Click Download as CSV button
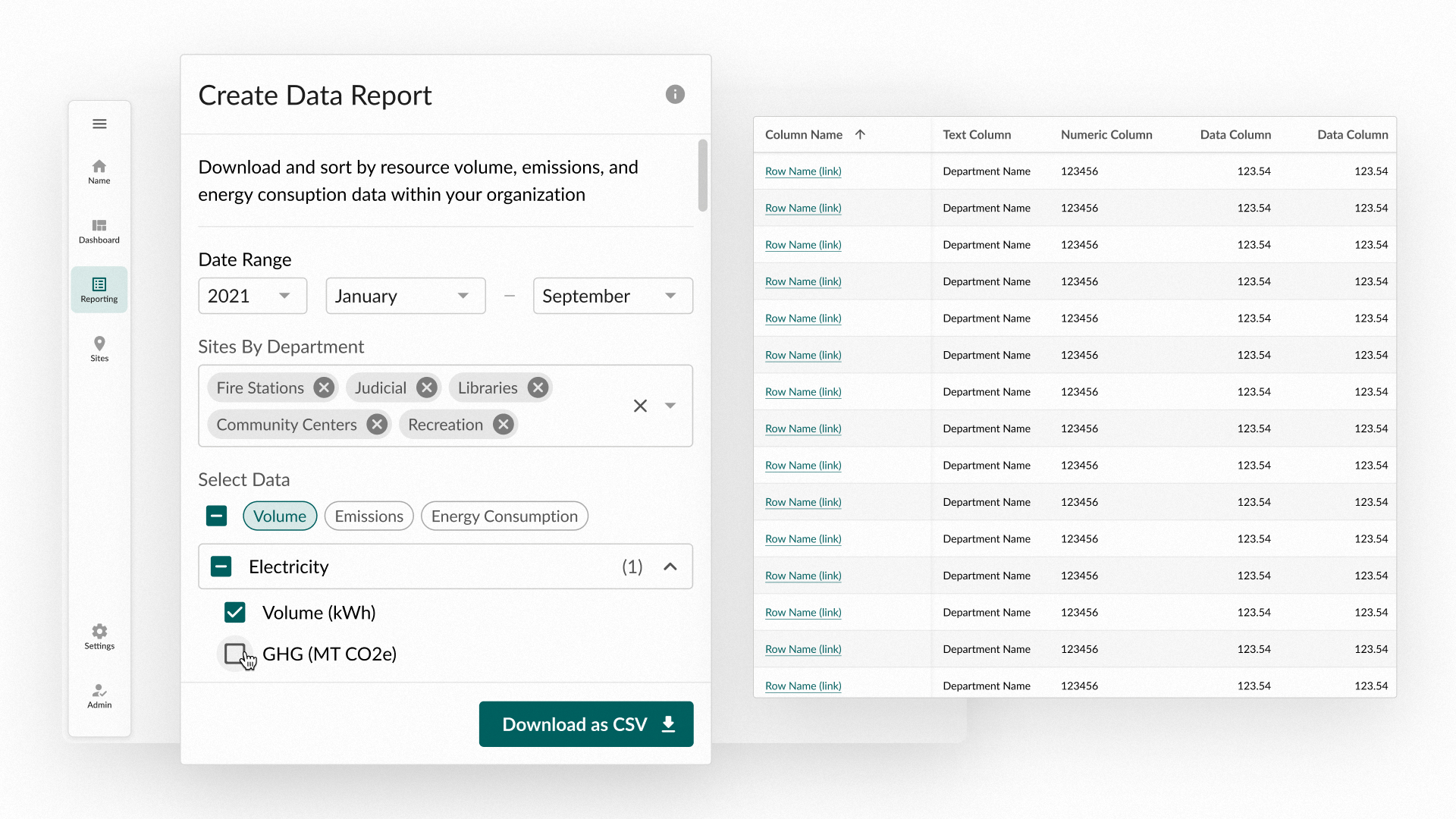Image resolution: width=1456 pixels, height=819 pixels. pos(586,724)
